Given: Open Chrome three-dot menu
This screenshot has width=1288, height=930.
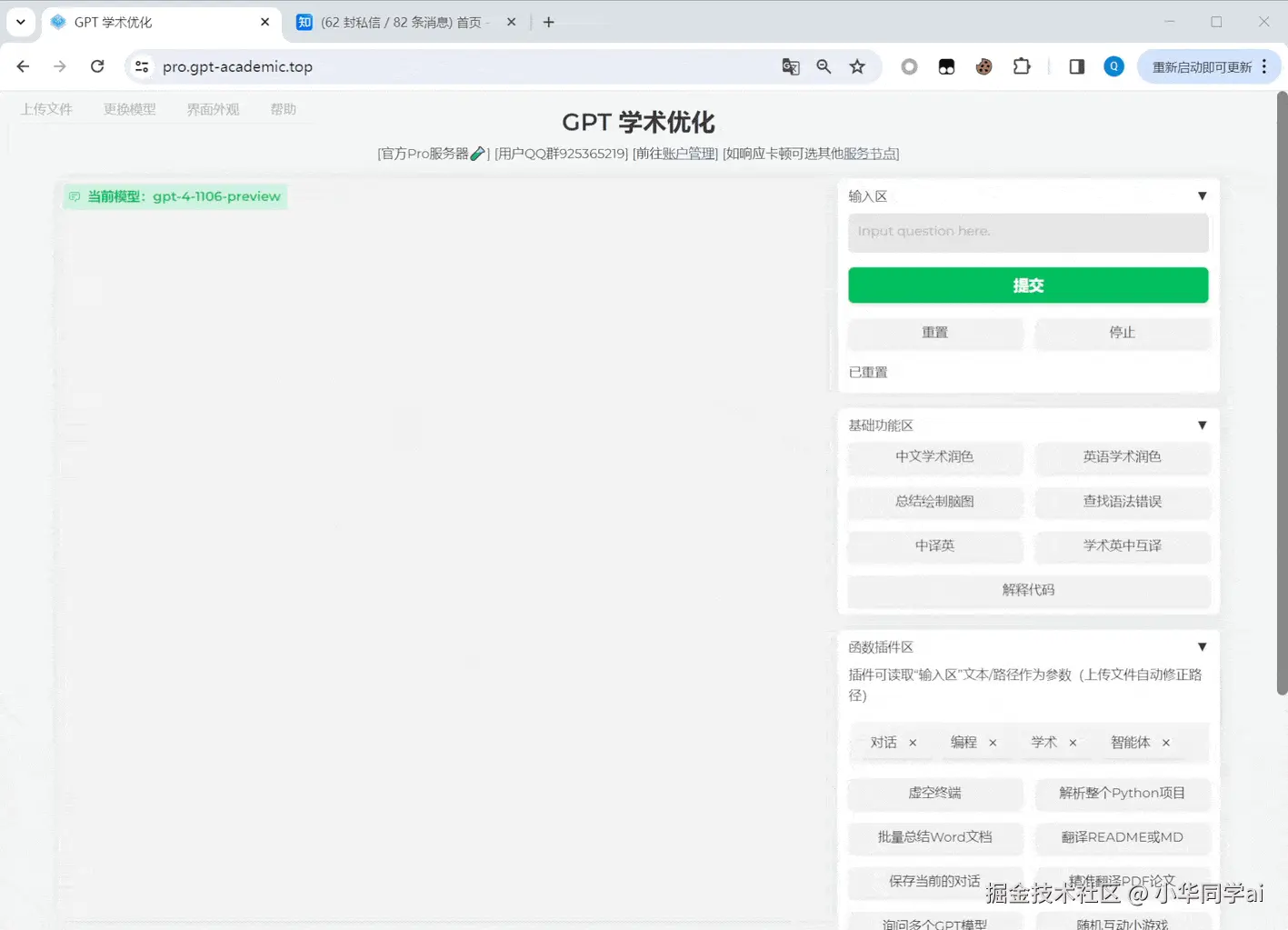Looking at the screenshot, I should (1264, 66).
